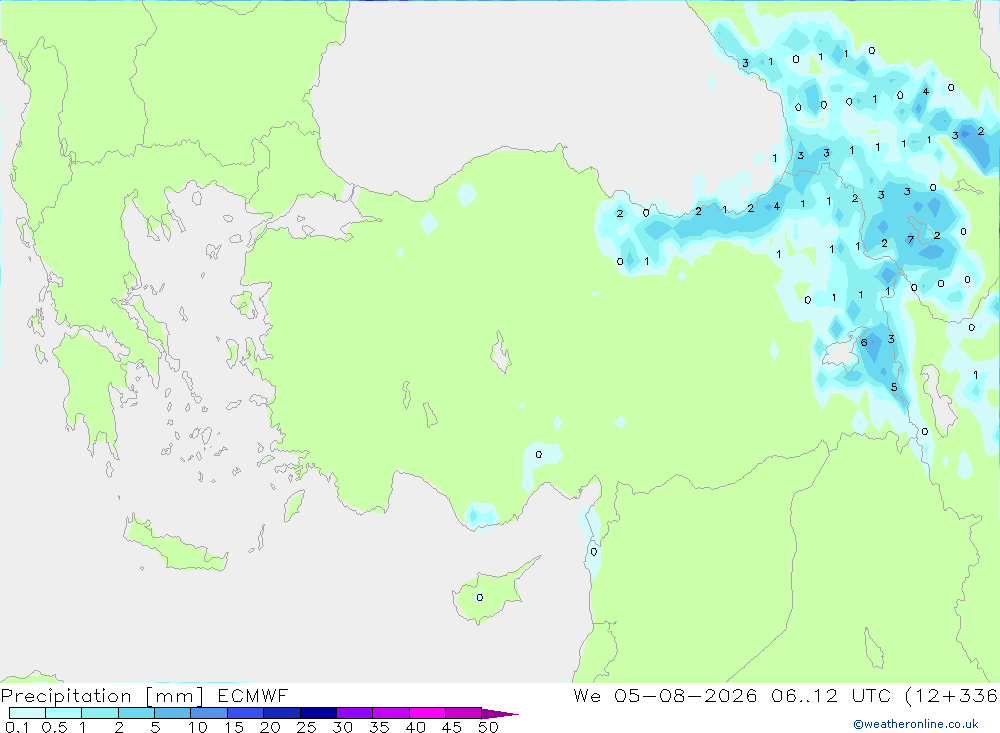
Task: Select the 40–45 mm magenta legend swatch
Action: coord(427,713)
